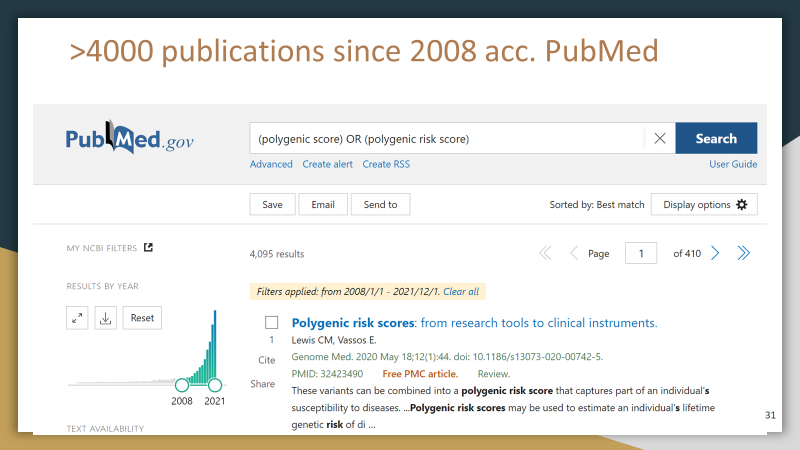This screenshot has height=450, width=800.
Task: Select the checkbox for the first result
Action: point(271,323)
